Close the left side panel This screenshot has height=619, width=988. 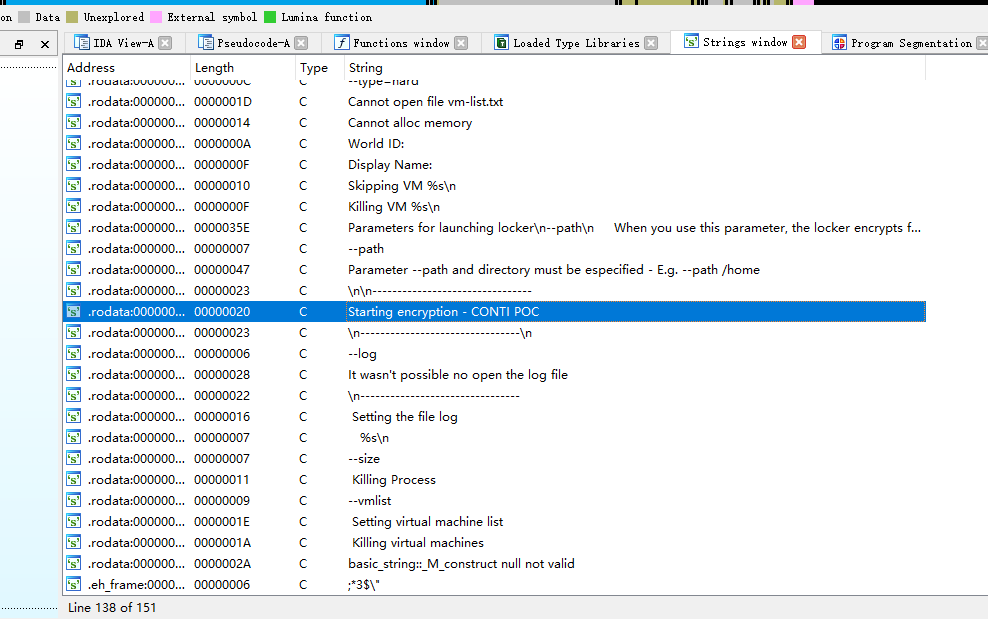pos(45,44)
